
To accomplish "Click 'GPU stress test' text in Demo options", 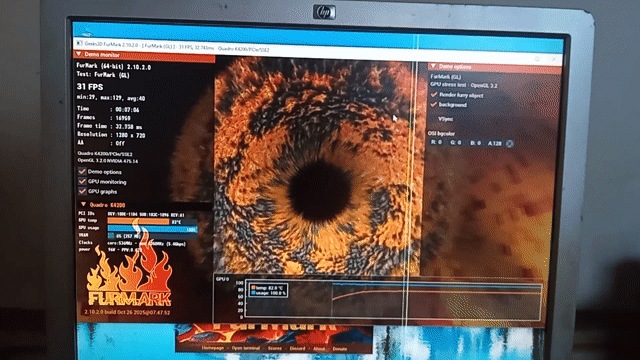I will (448, 84).
